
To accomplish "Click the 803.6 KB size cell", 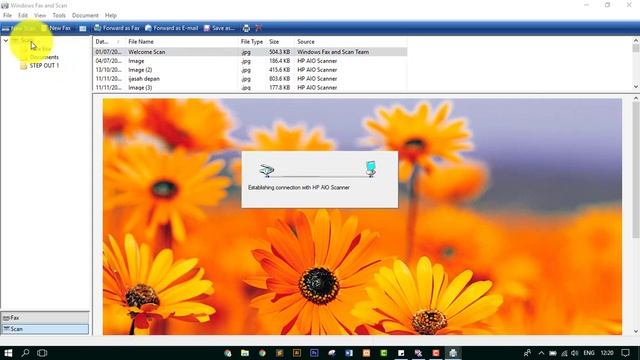I will pyautogui.click(x=280, y=79).
